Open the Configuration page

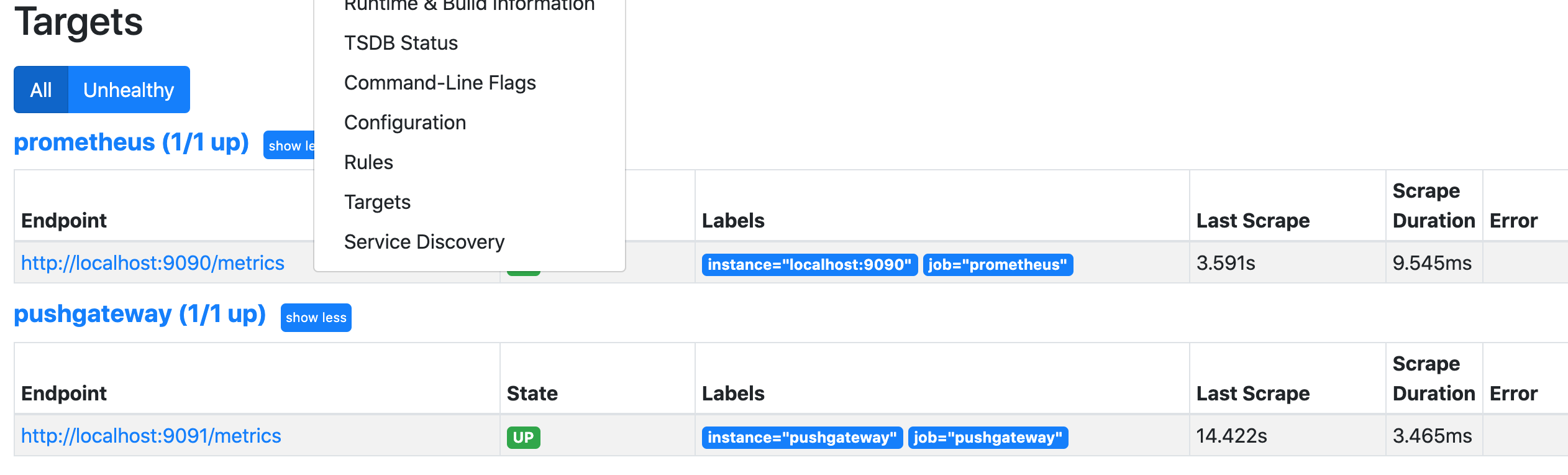404,122
